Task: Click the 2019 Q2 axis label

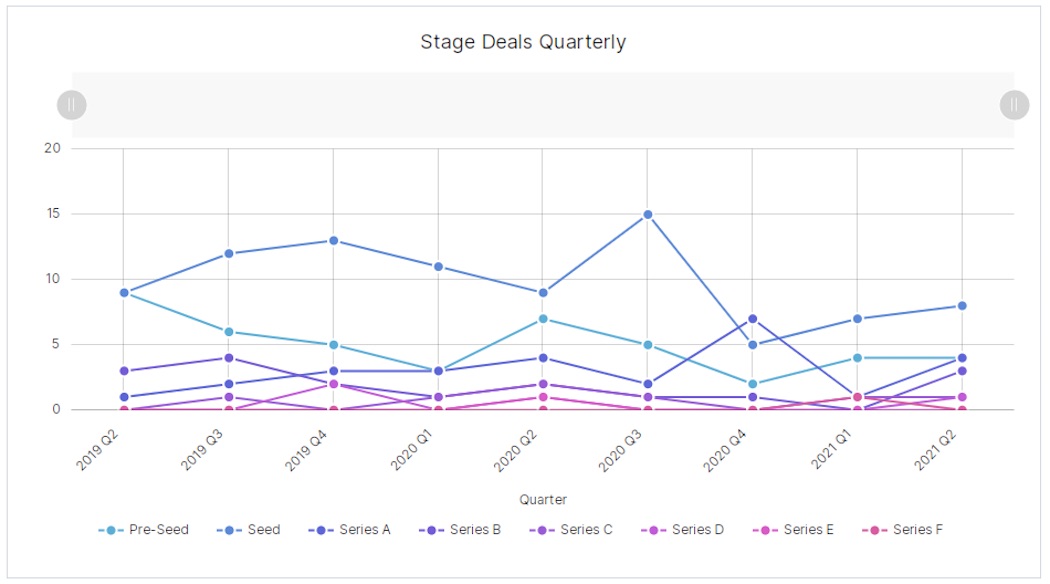Action: pos(100,447)
